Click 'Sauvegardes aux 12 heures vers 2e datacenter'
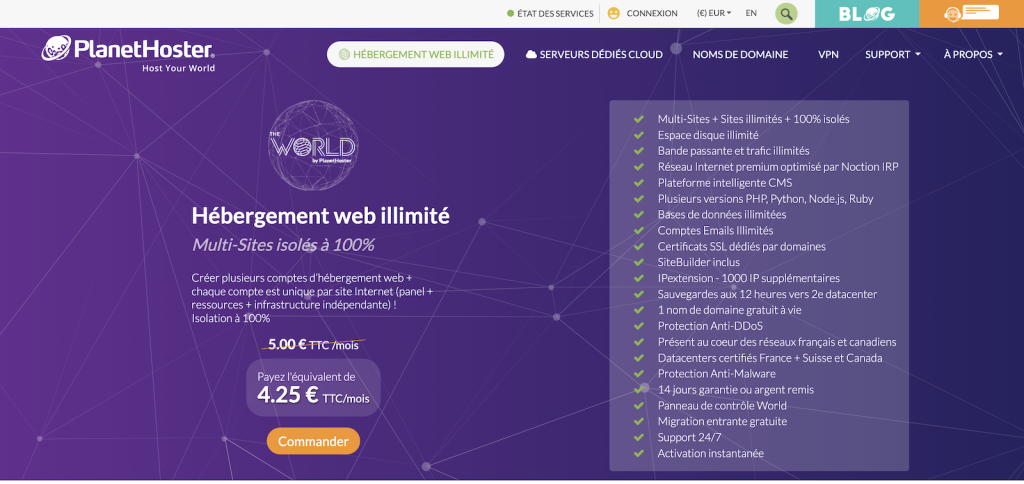 click(767, 294)
